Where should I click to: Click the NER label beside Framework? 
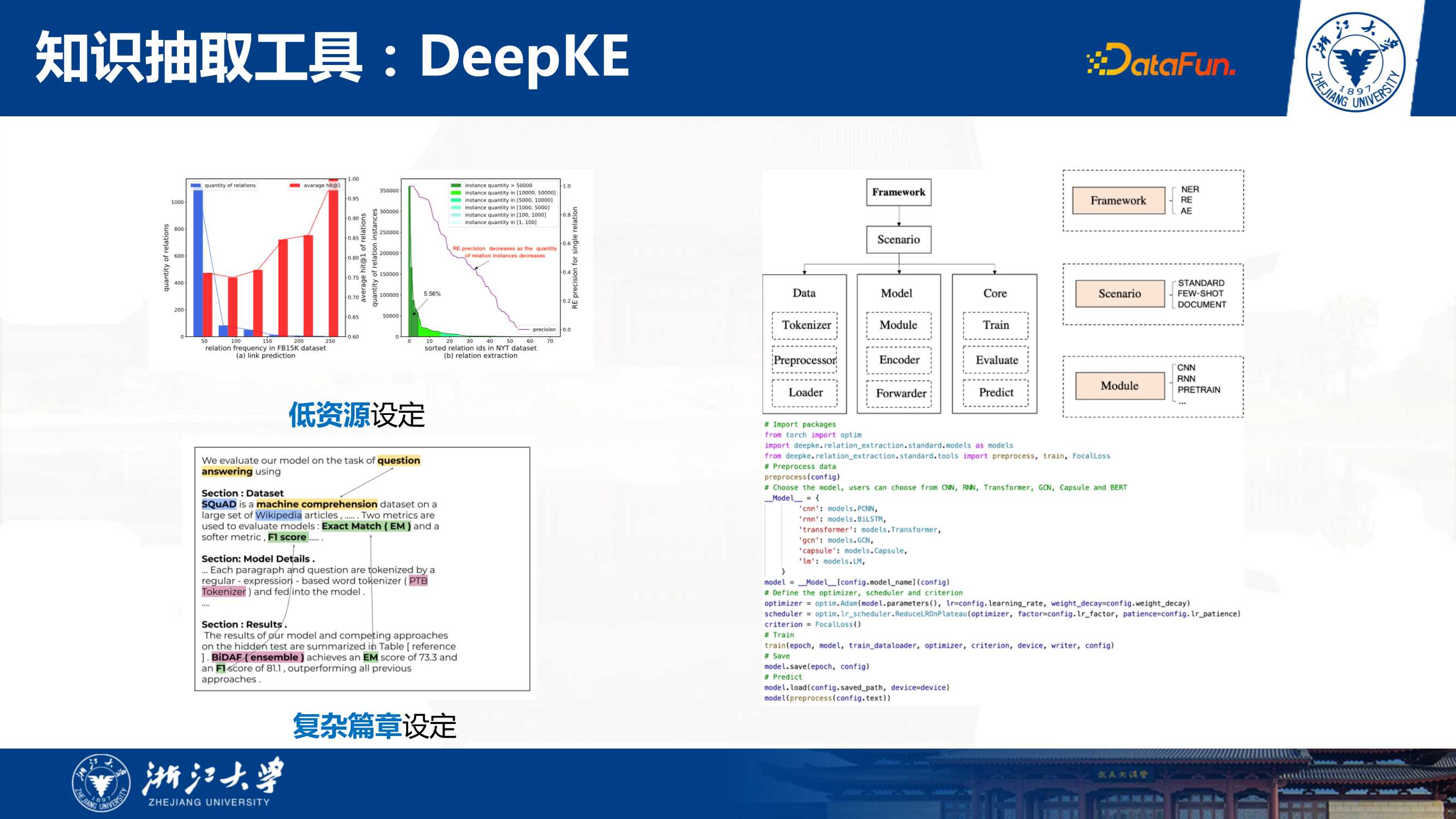click(x=1190, y=189)
